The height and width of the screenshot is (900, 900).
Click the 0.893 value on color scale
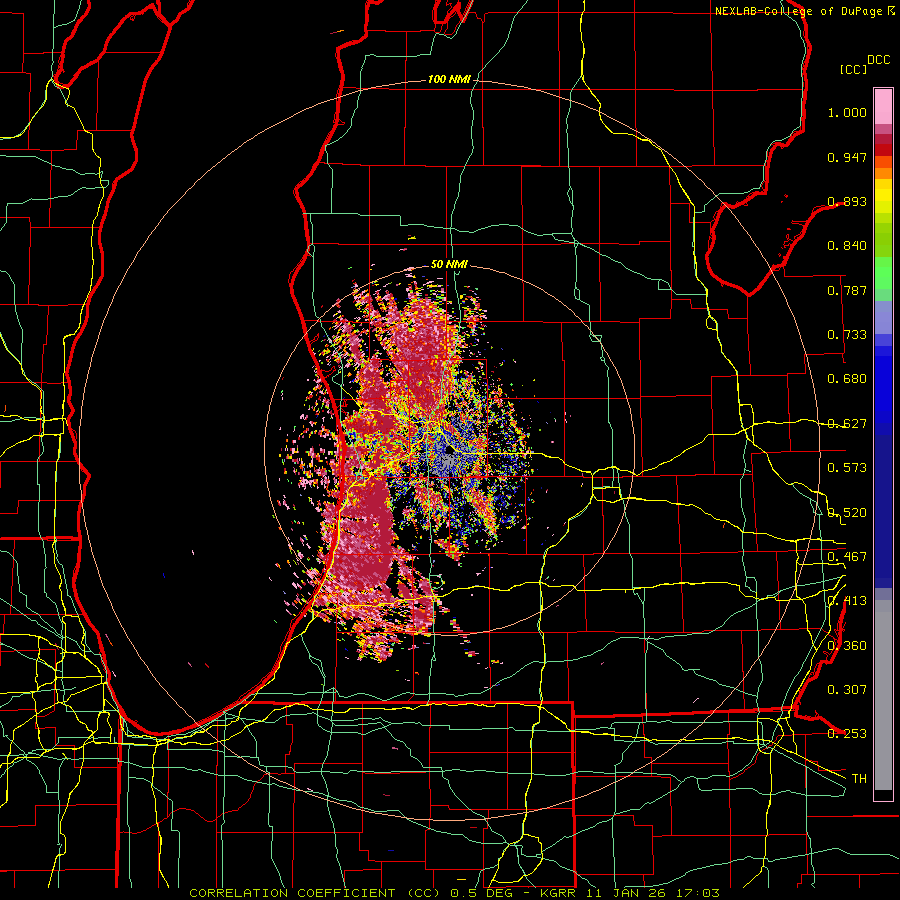[x=847, y=201]
